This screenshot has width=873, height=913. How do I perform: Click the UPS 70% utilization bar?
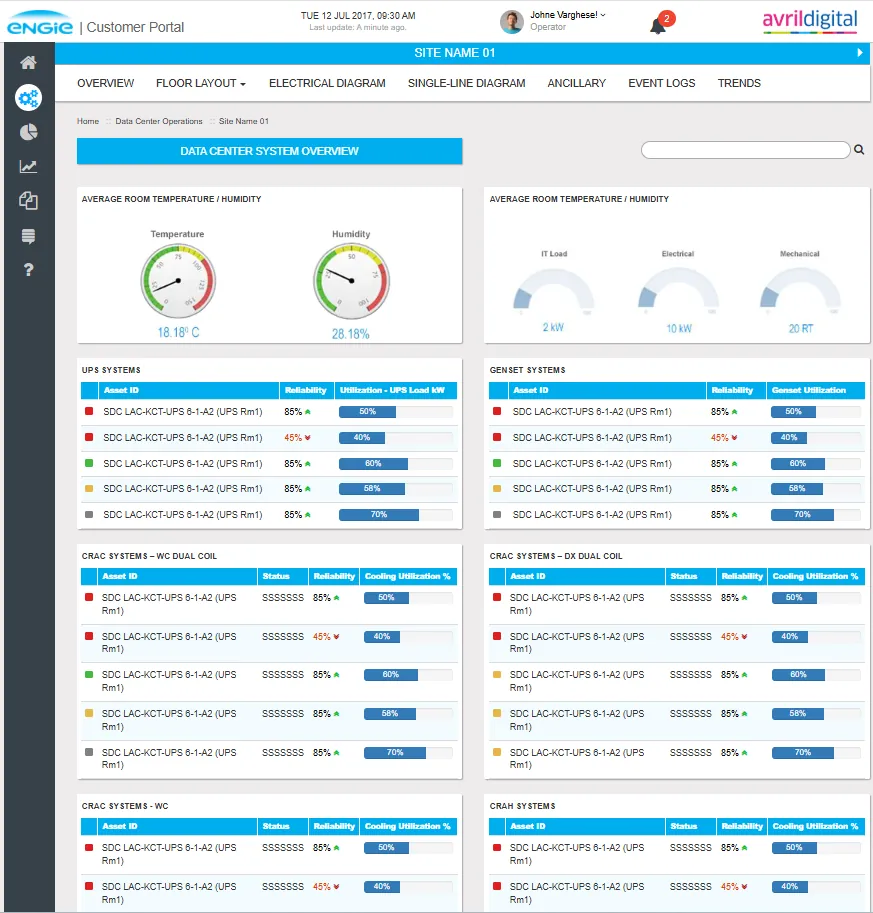pyautogui.click(x=379, y=514)
